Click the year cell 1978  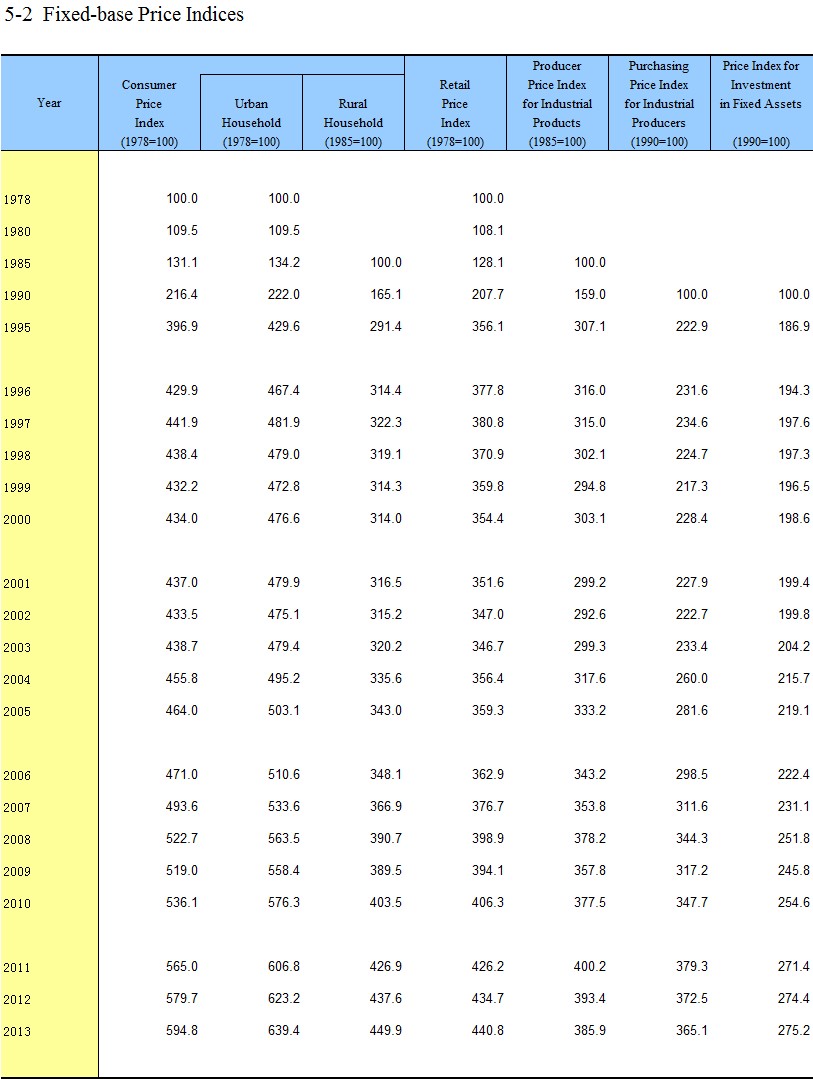pos(17,200)
